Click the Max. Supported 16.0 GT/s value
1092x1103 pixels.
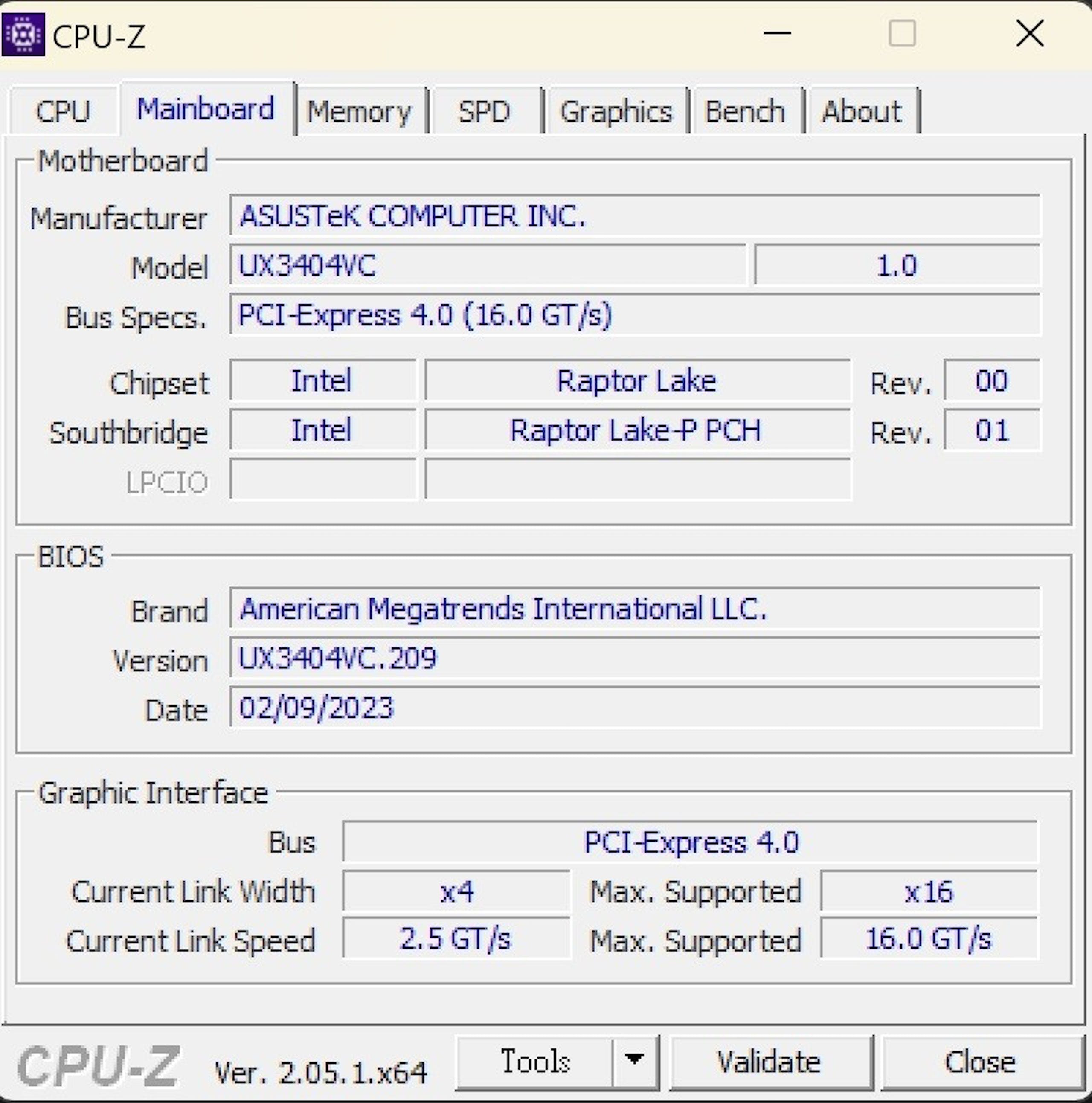[929, 939]
